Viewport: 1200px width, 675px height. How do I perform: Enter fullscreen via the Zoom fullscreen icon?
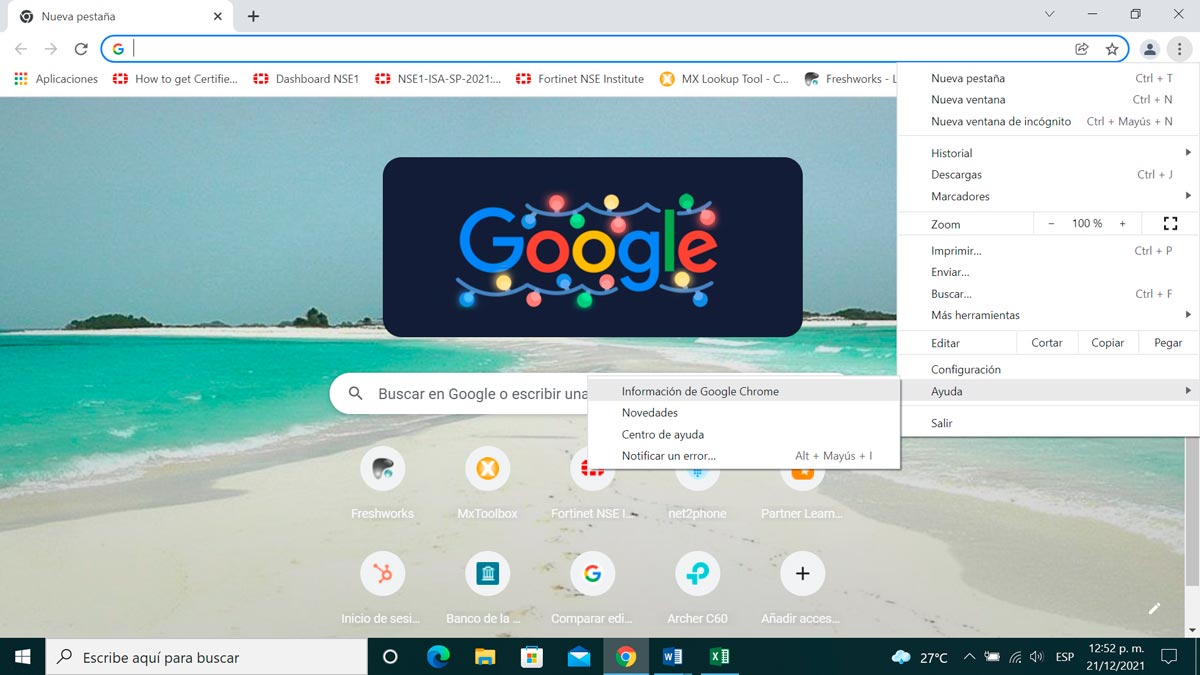[1170, 223]
